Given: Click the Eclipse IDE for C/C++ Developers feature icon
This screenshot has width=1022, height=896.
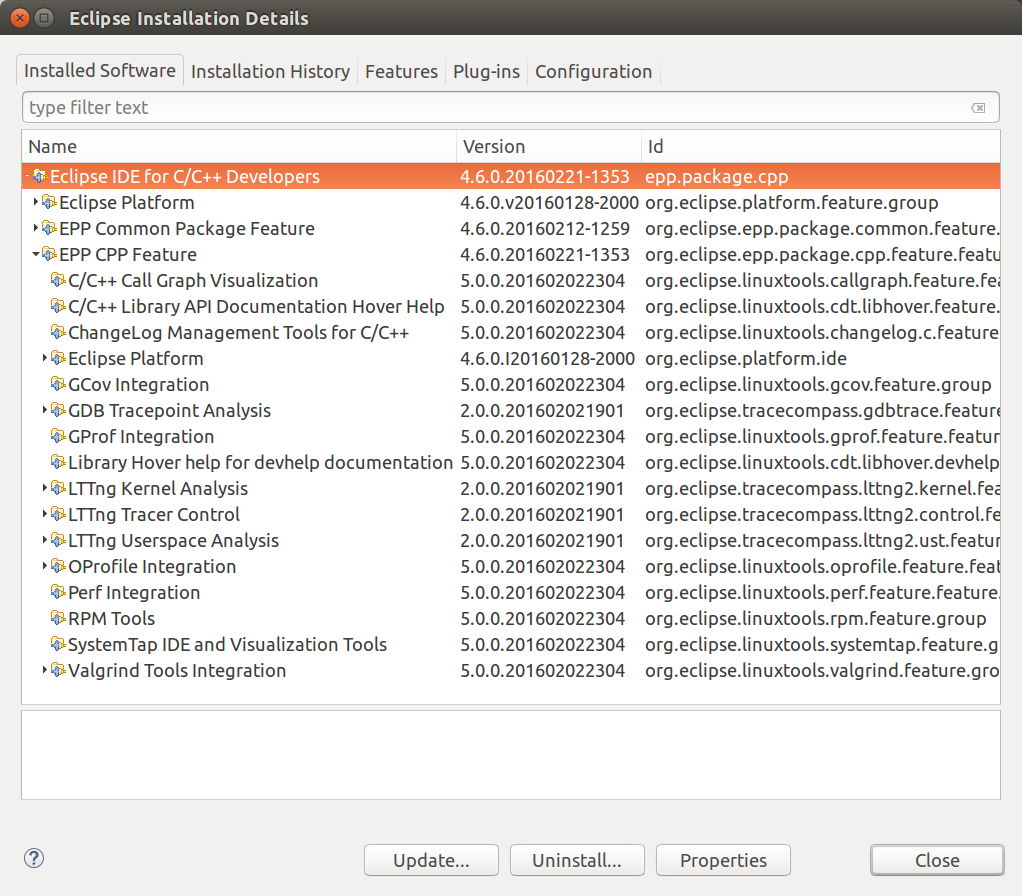Looking at the screenshot, I should pos(40,176).
